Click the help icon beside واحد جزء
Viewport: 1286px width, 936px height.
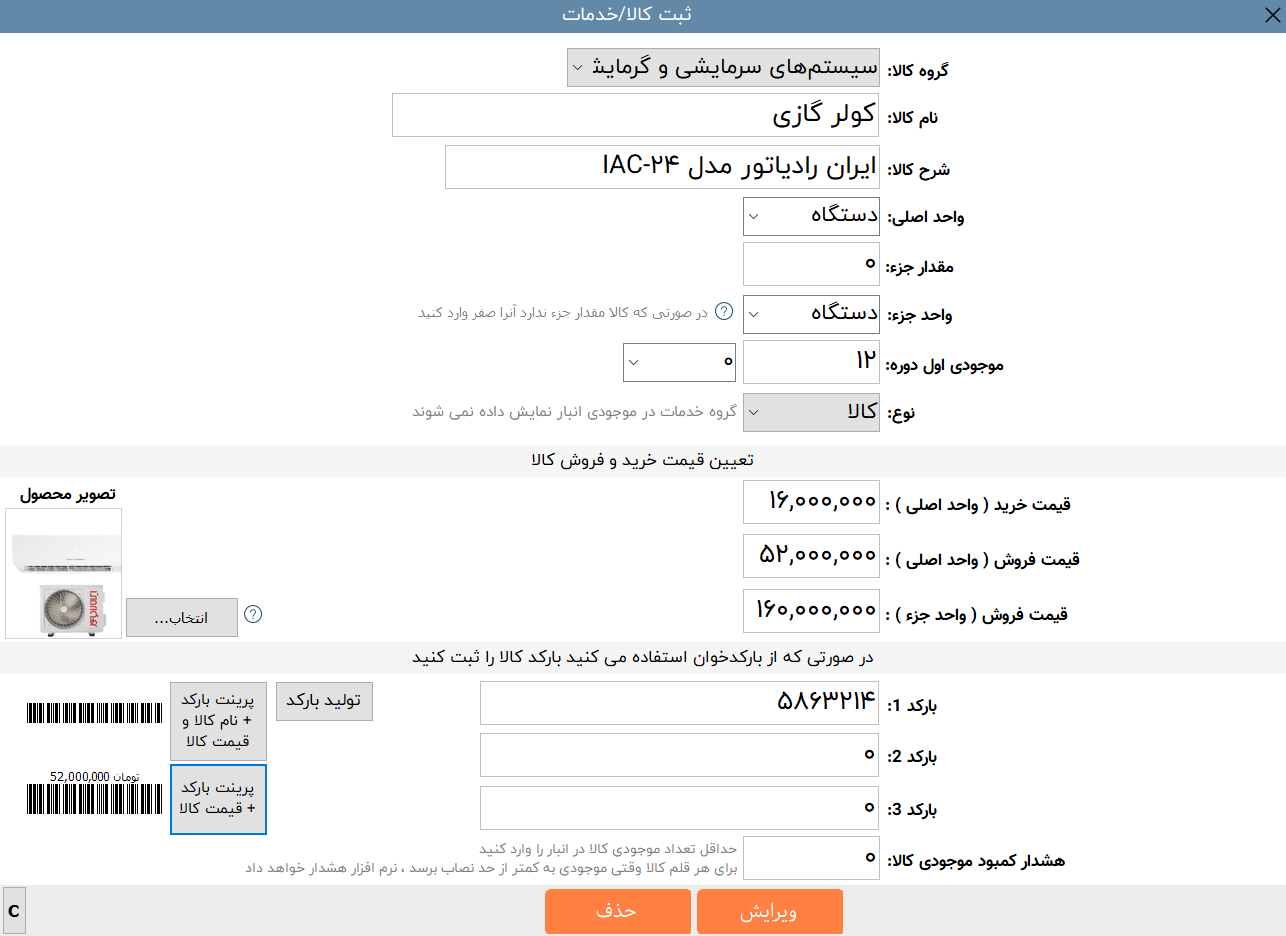click(x=725, y=312)
